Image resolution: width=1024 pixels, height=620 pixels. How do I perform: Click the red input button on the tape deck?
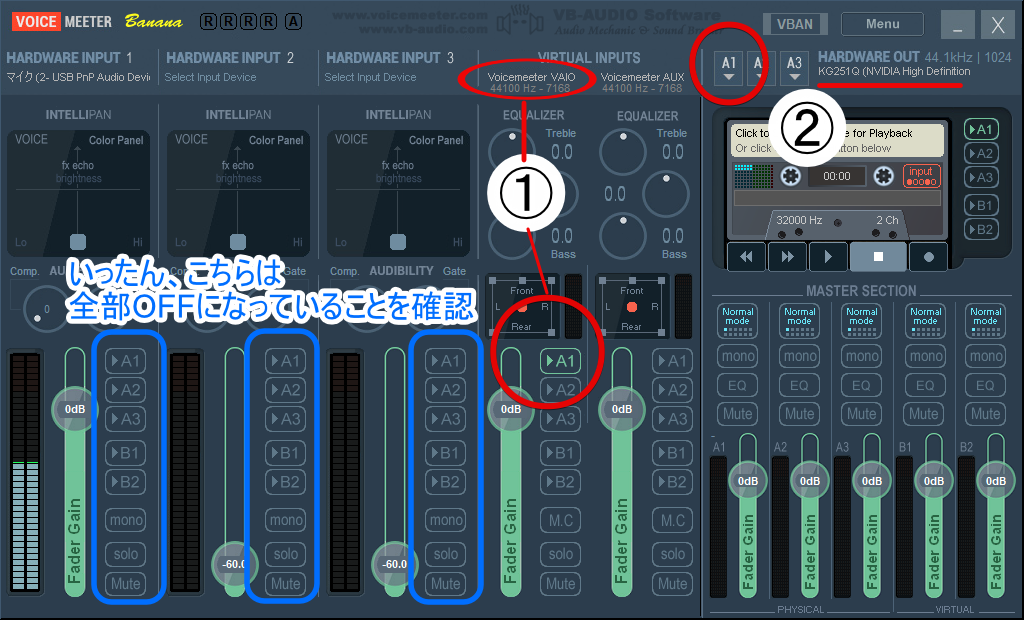920,175
